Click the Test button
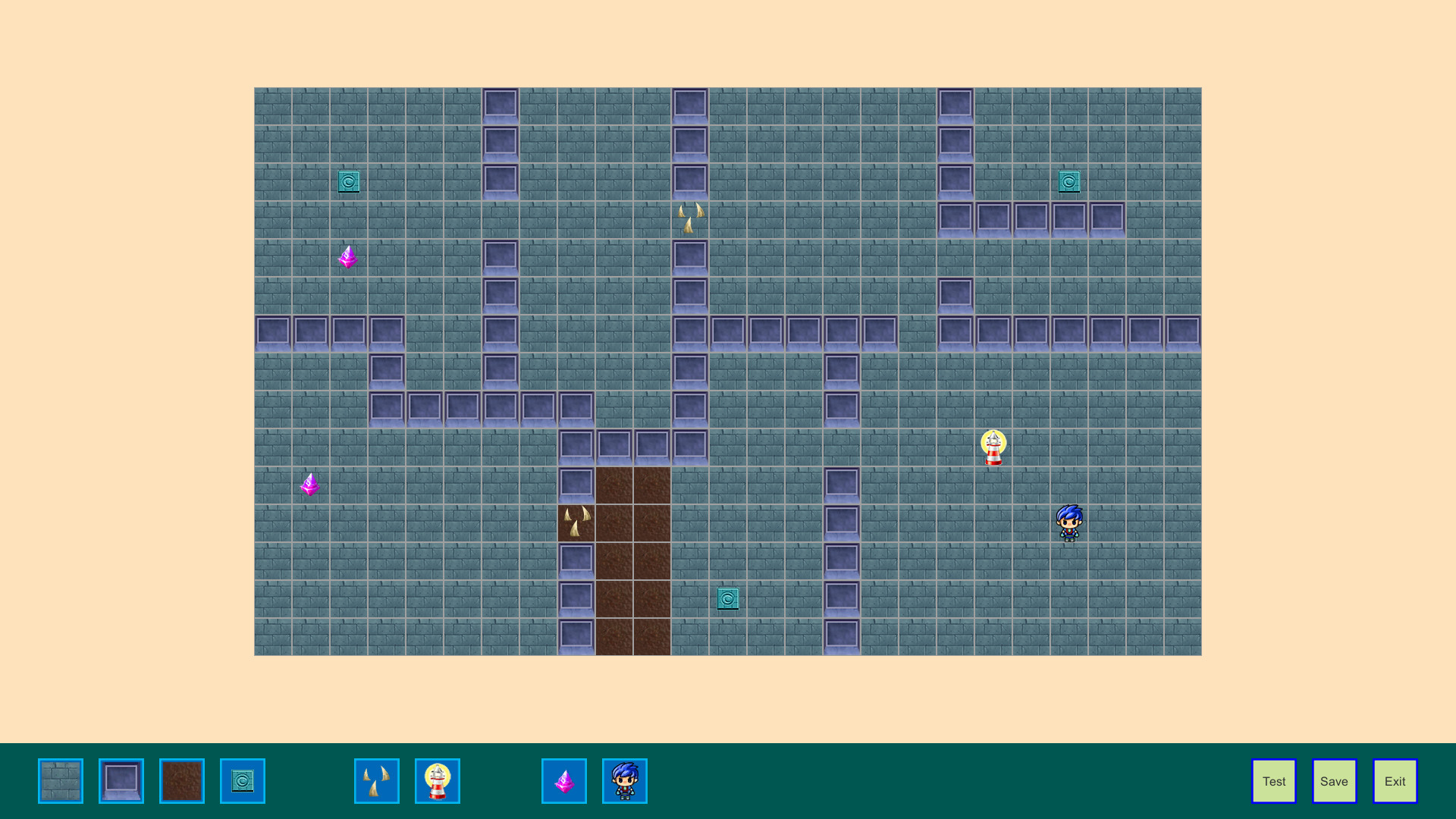1456x819 pixels. pos(1273,780)
